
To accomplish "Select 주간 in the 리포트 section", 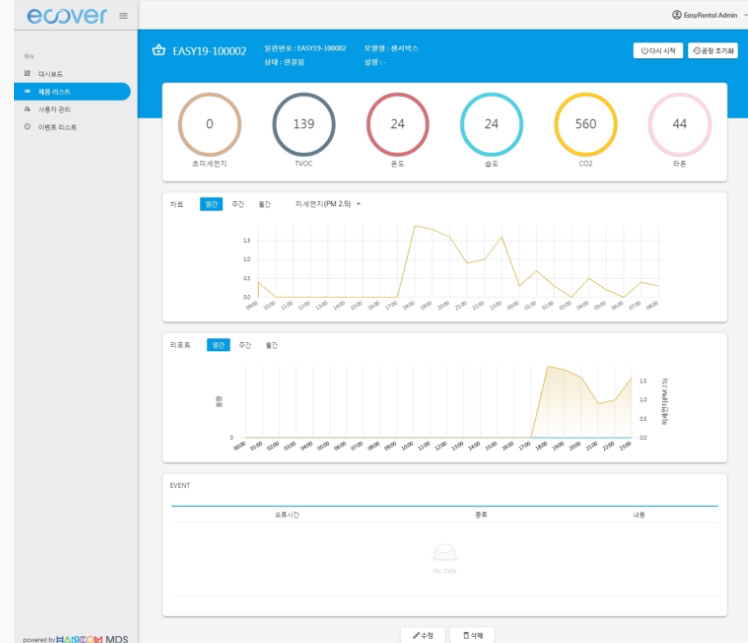I will [244, 345].
